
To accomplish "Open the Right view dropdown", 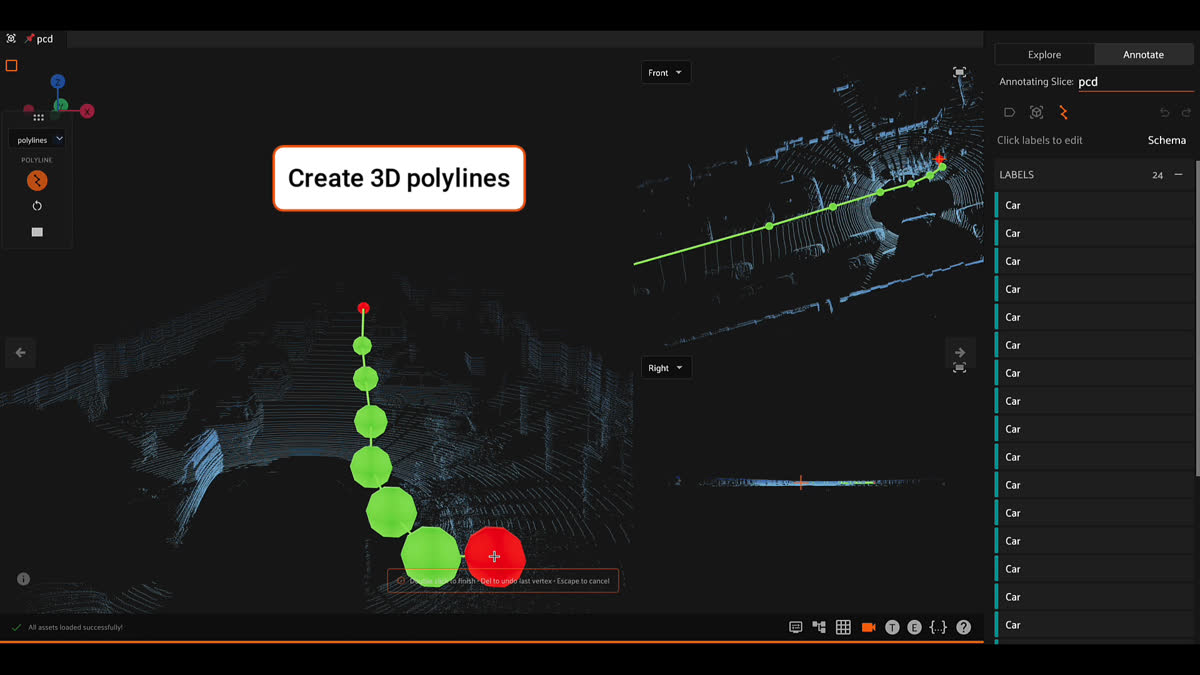I will [665, 368].
